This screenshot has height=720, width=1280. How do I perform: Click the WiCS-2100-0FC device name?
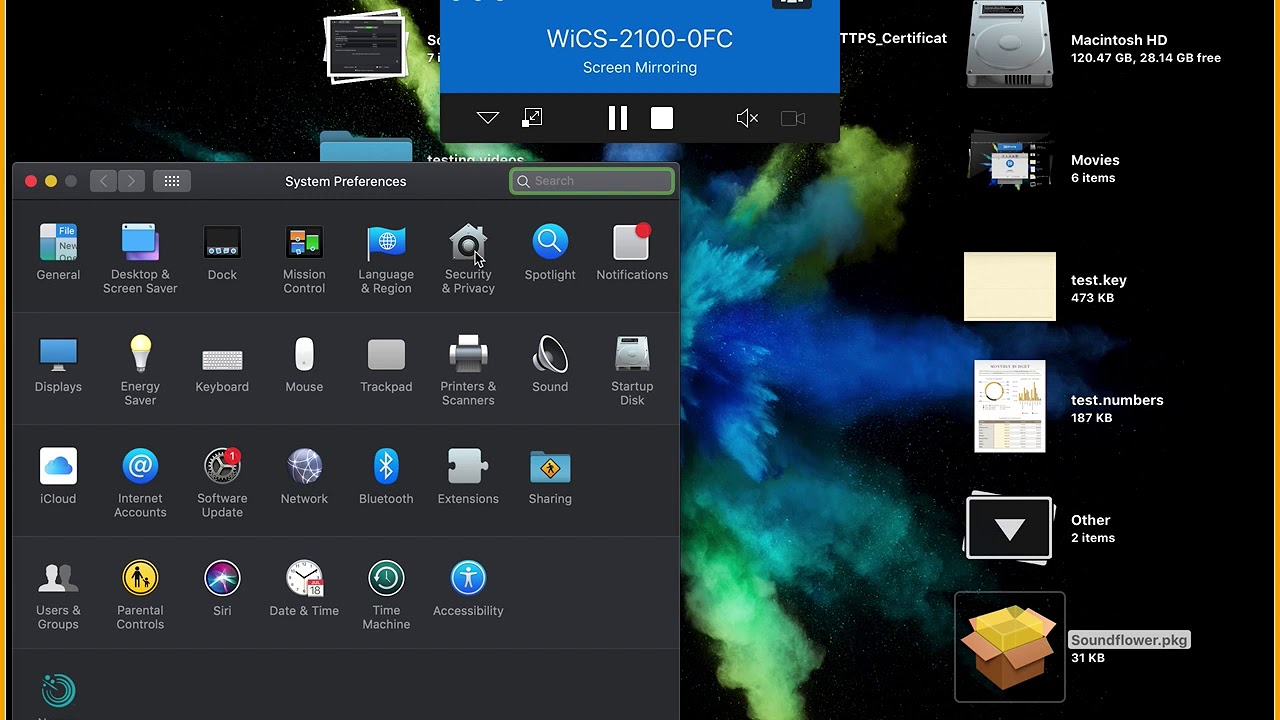click(x=640, y=39)
